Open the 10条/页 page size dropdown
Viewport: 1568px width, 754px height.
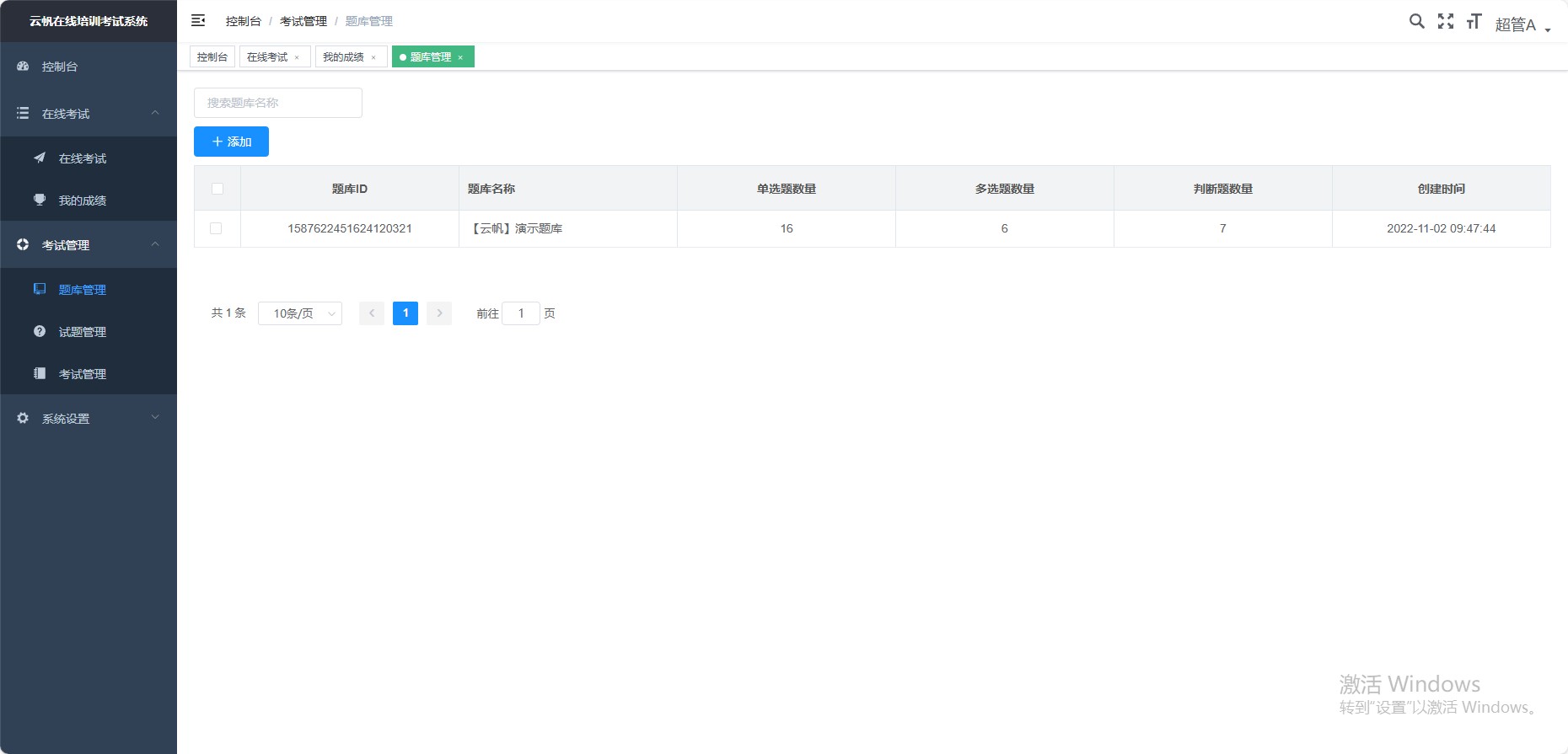tap(300, 313)
